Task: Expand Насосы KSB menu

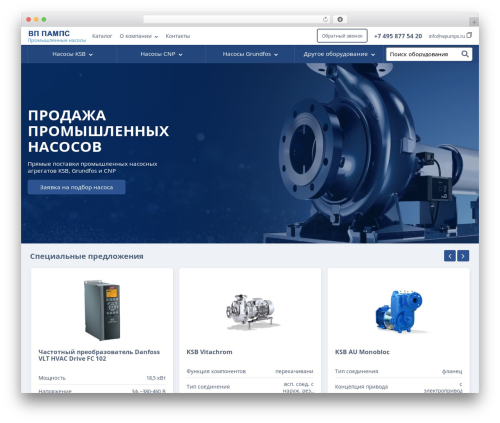Action: 72,54
